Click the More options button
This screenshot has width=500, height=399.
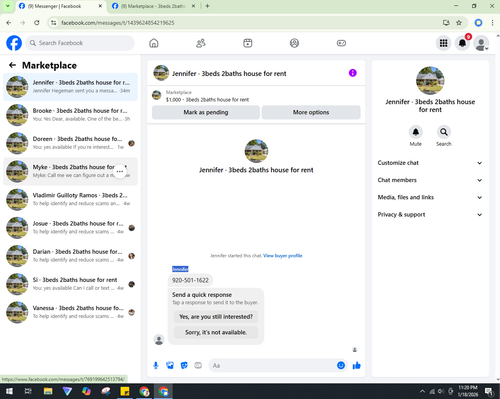pyautogui.click(x=311, y=112)
